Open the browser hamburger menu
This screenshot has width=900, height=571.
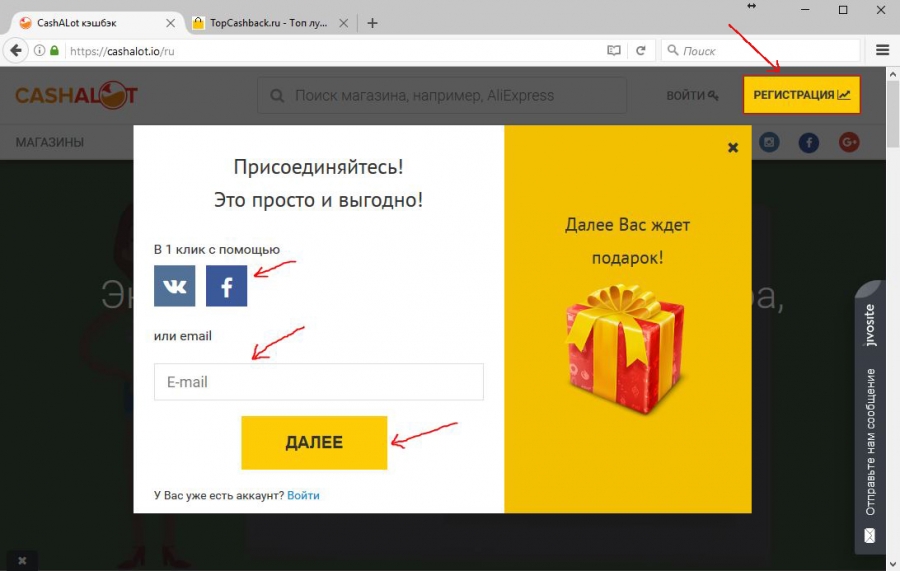(x=883, y=51)
